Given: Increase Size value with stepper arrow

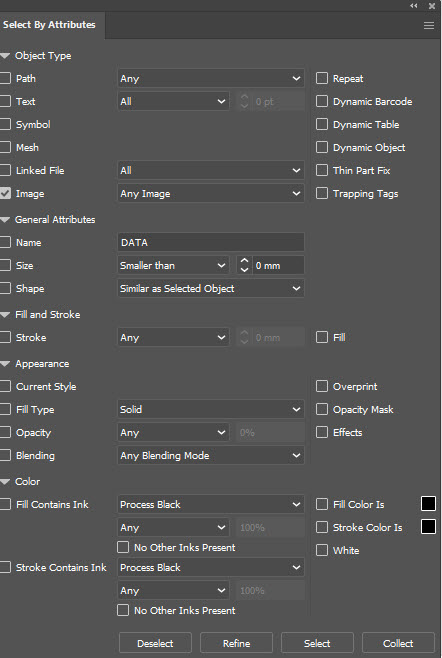Looking at the screenshot, I should 244,261.
